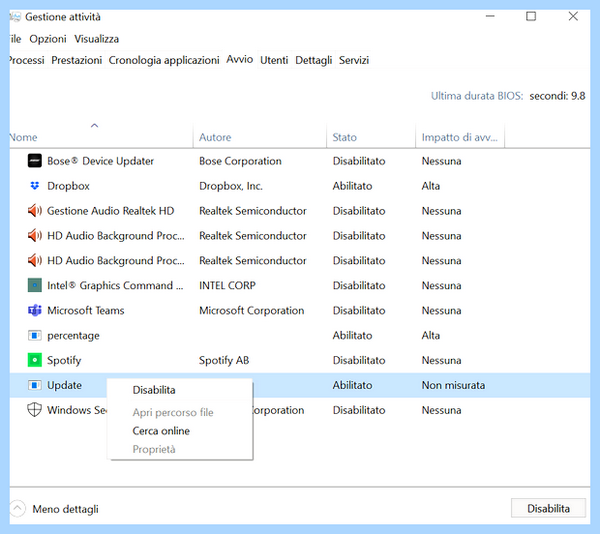Switch to the Utenti tab
The width and height of the screenshot is (600, 534).
[x=274, y=60]
